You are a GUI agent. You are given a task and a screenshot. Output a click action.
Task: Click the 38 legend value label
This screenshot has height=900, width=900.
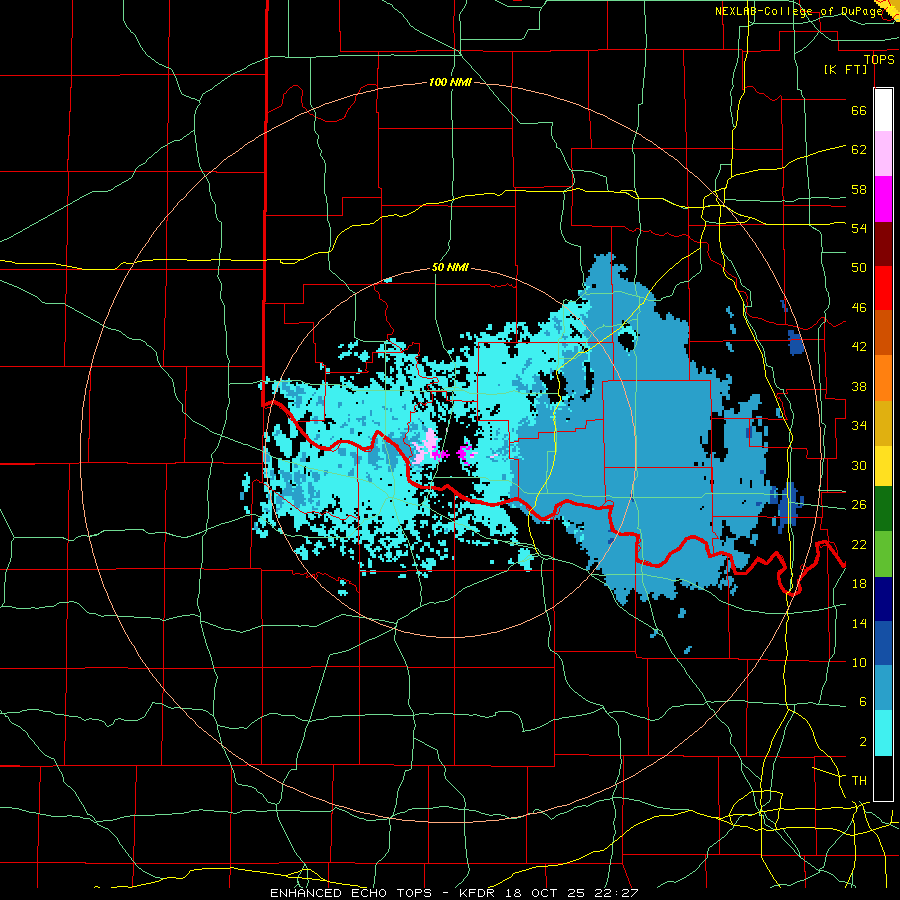pos(859,386)
